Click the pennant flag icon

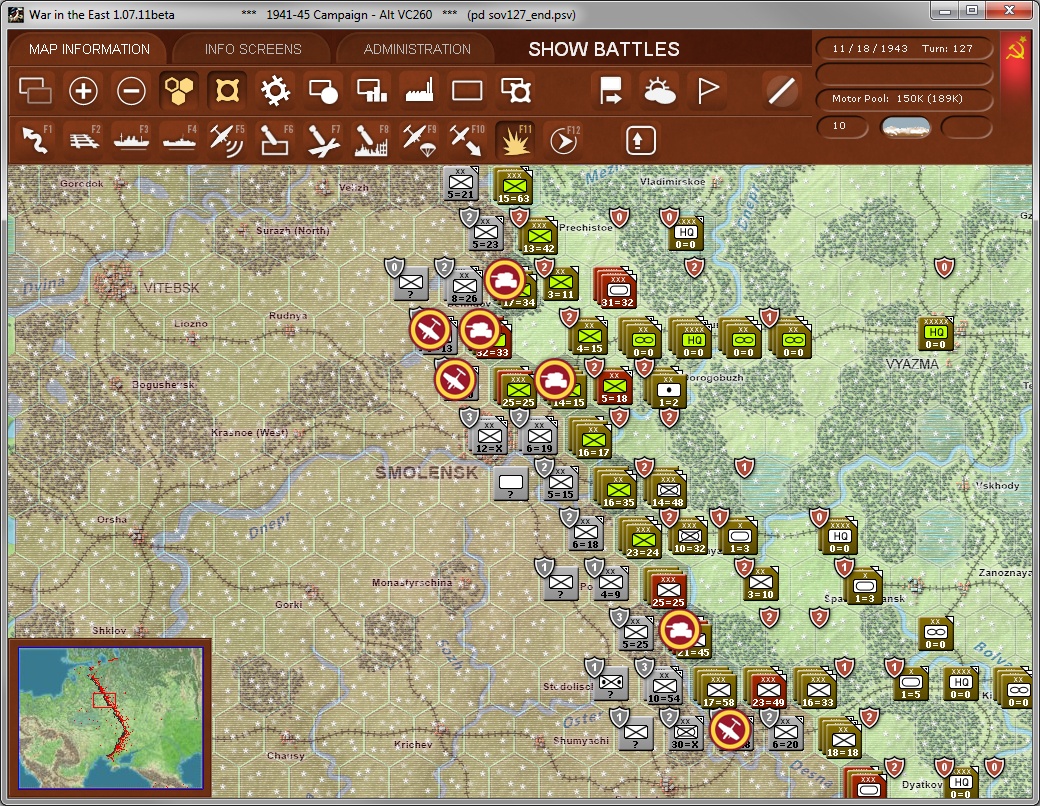point(708,91)
